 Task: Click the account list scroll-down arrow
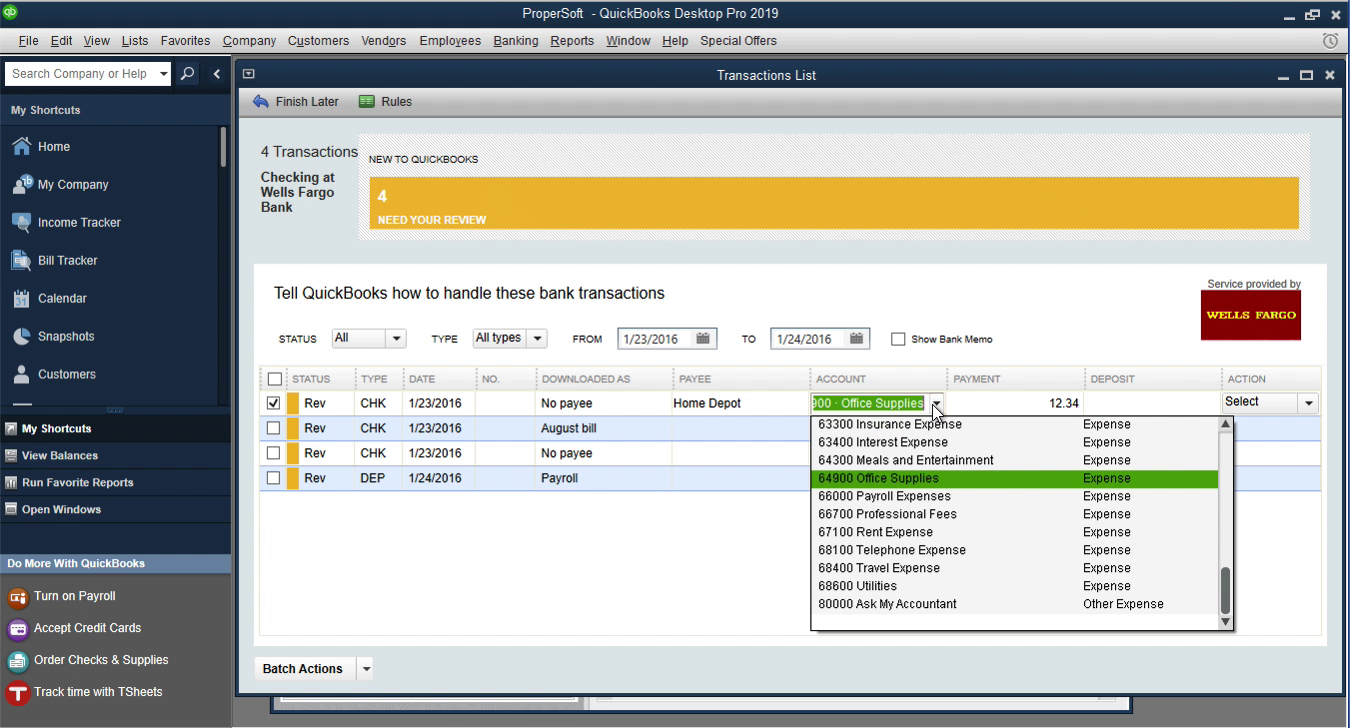1226,622
